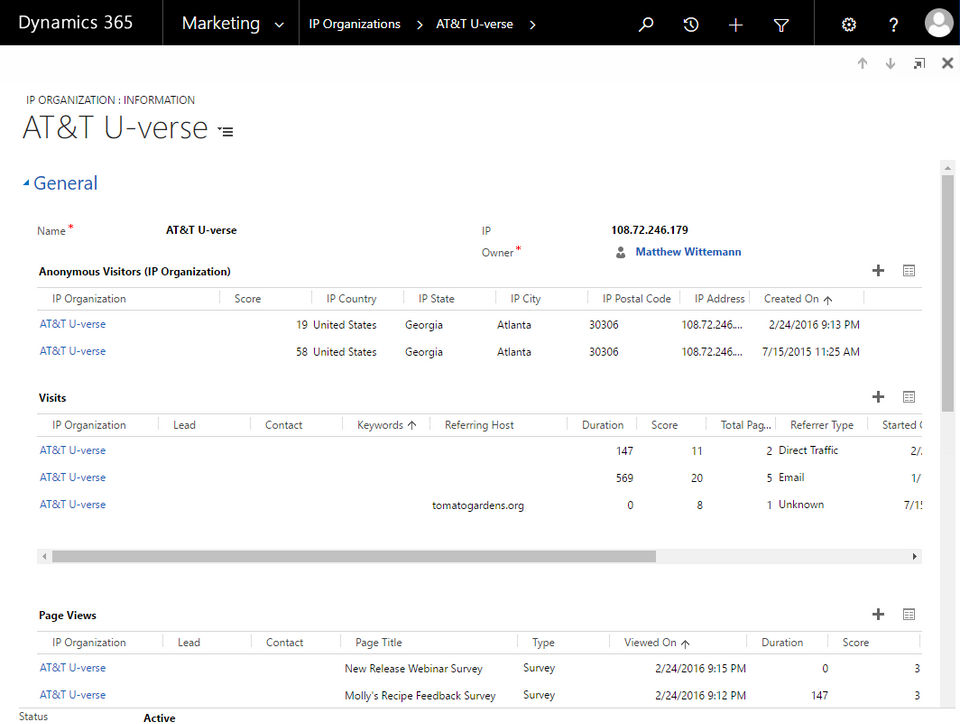
Task: Go to next record down arrow
Action: point(890,63)
